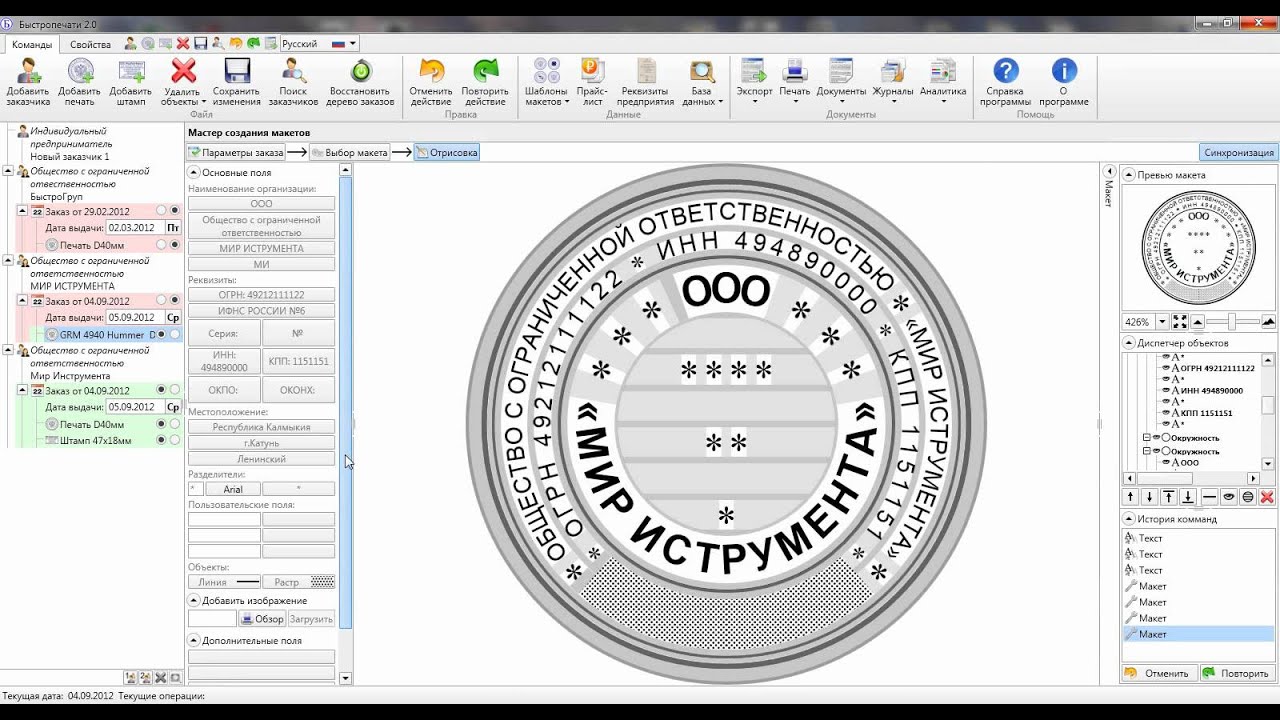Open the Справка программы help

(1005, 82)
